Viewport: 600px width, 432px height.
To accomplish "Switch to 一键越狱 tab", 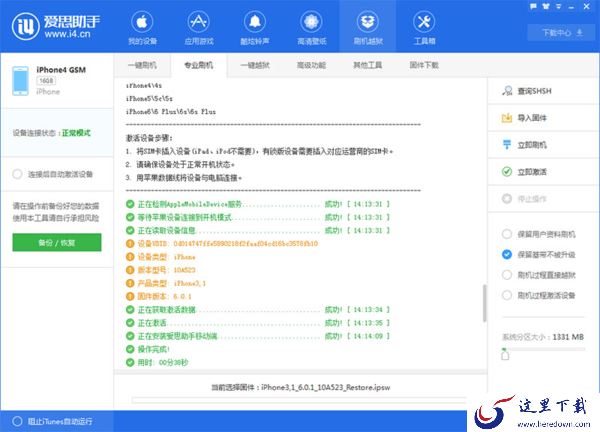I will 255,65.
